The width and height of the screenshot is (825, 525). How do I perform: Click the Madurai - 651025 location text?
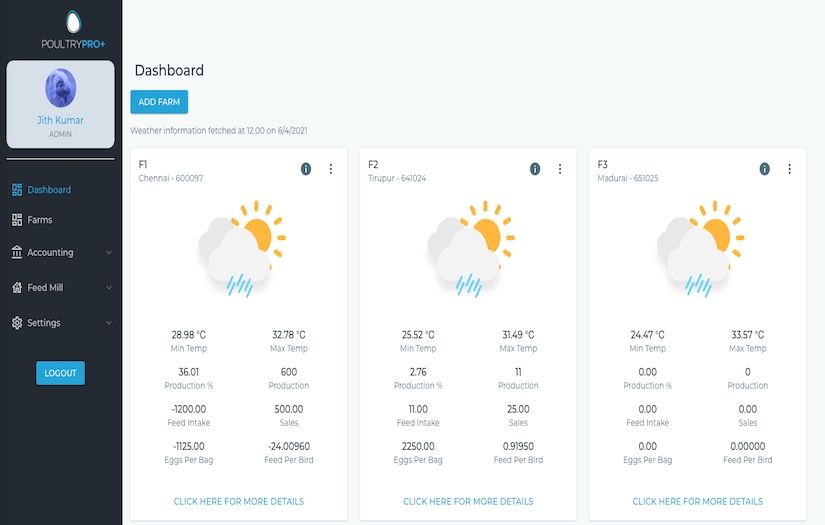tap(628, 178)
